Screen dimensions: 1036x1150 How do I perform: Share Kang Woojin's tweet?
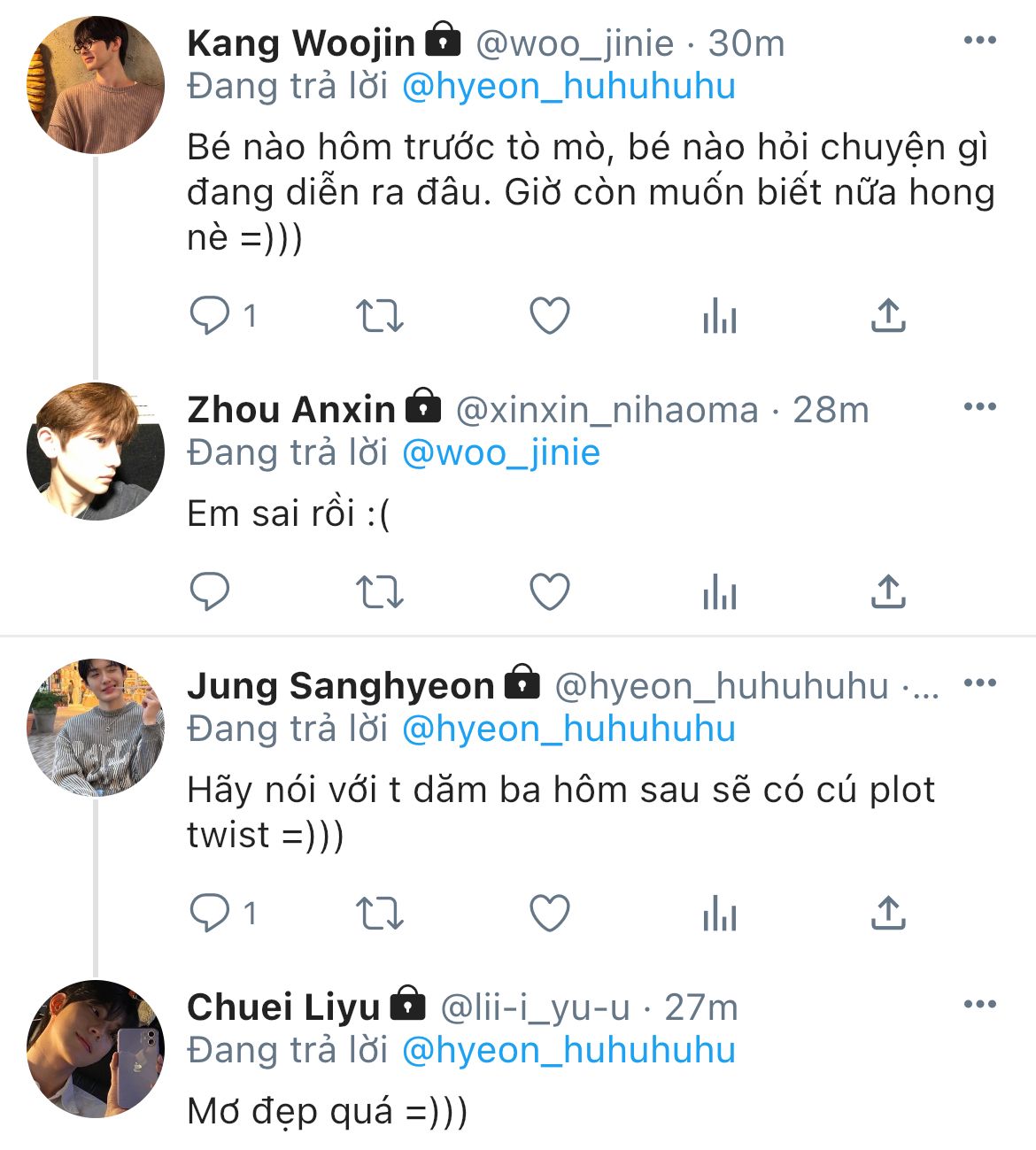point(888,315)
